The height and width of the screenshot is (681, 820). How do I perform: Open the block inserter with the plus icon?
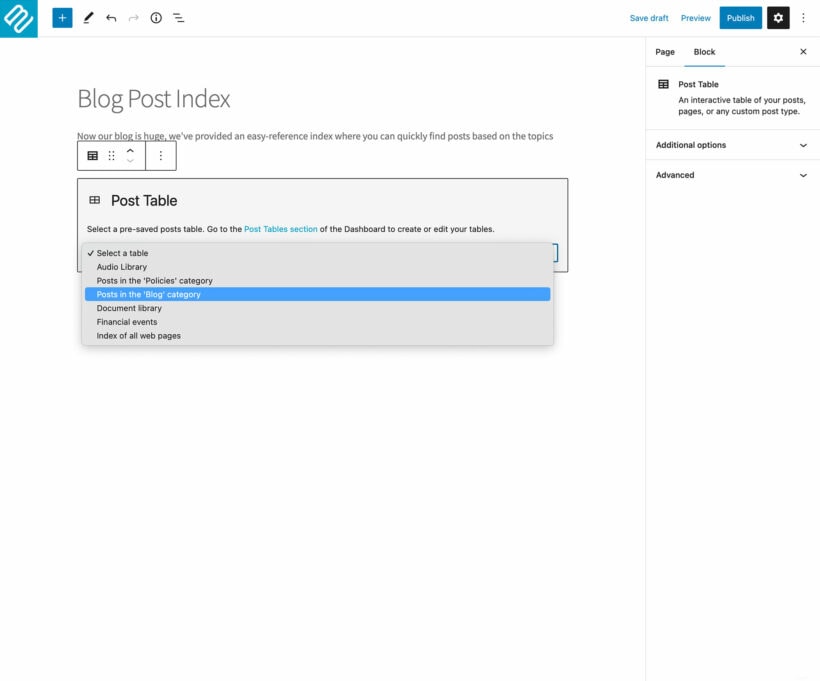click(61, 17)
